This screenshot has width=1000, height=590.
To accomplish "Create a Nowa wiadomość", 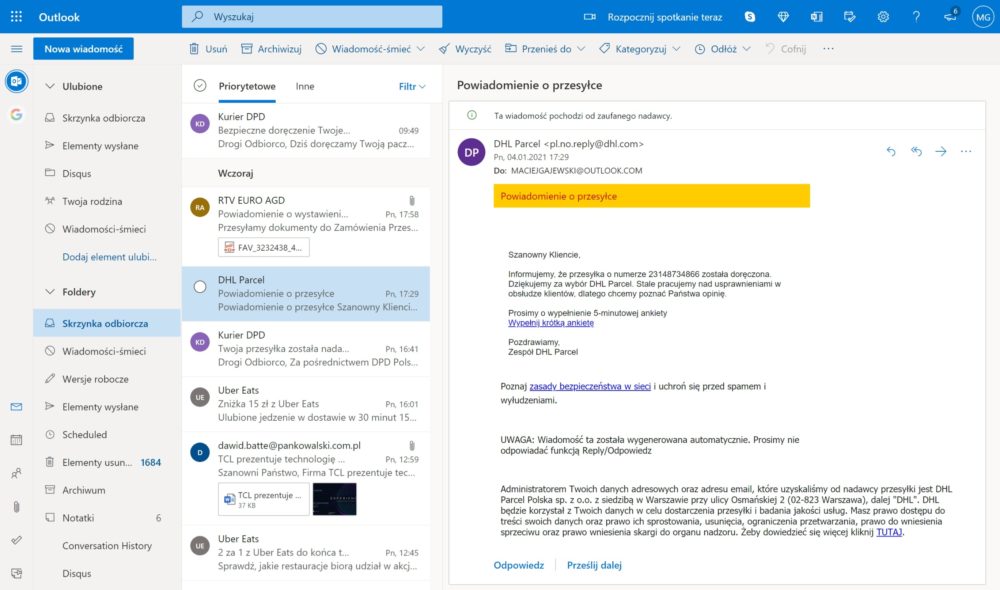I will tap(84, 48).
